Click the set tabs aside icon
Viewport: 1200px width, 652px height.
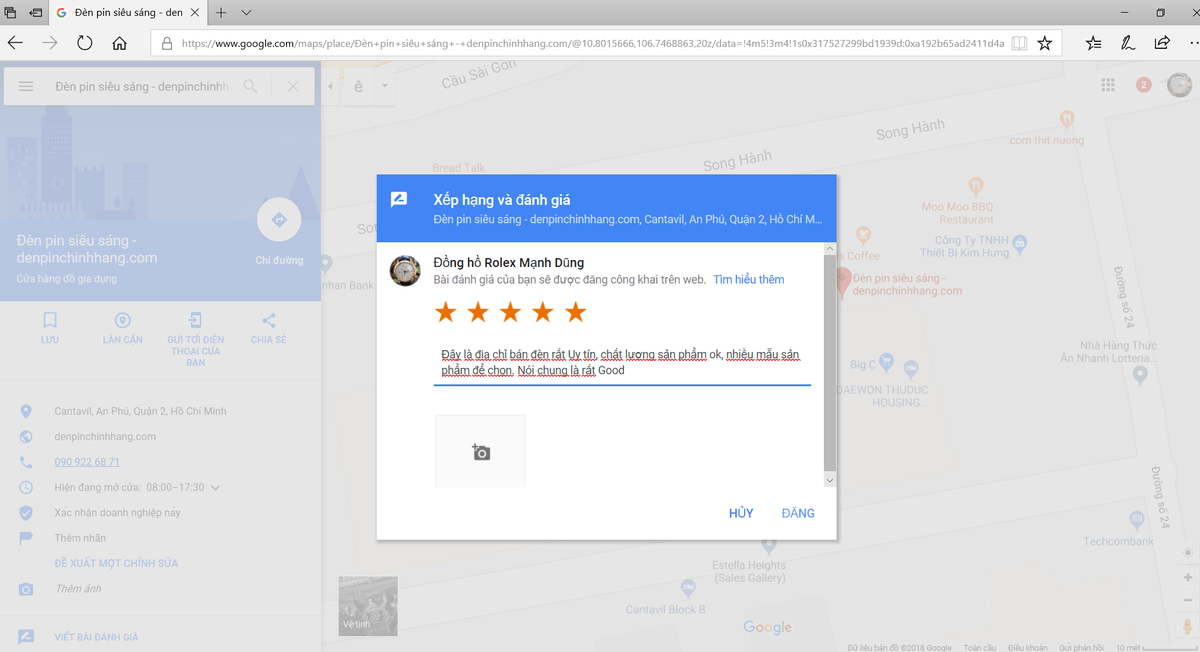[36, 13]
